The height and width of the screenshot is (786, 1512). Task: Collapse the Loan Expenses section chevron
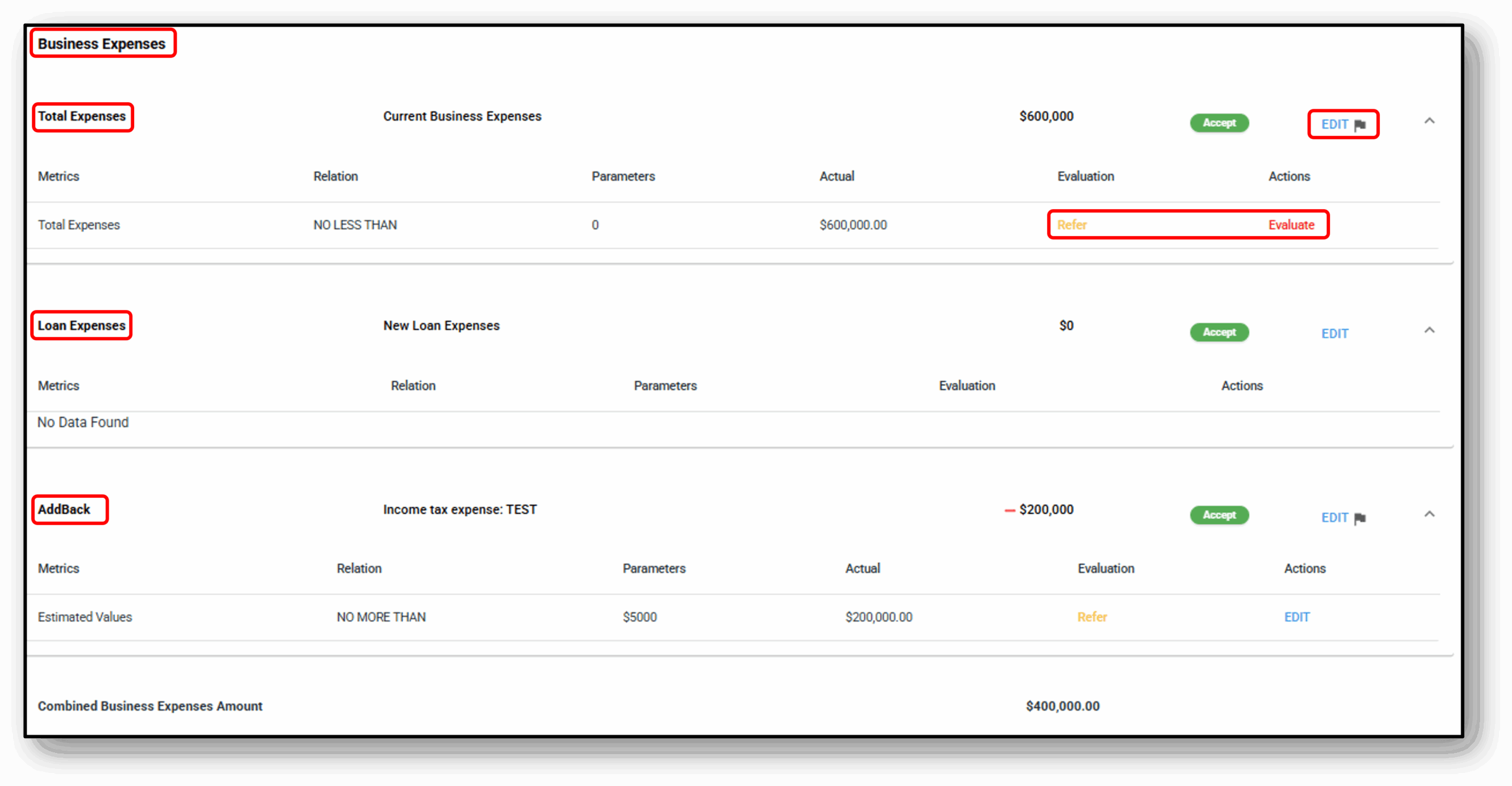1429,330
